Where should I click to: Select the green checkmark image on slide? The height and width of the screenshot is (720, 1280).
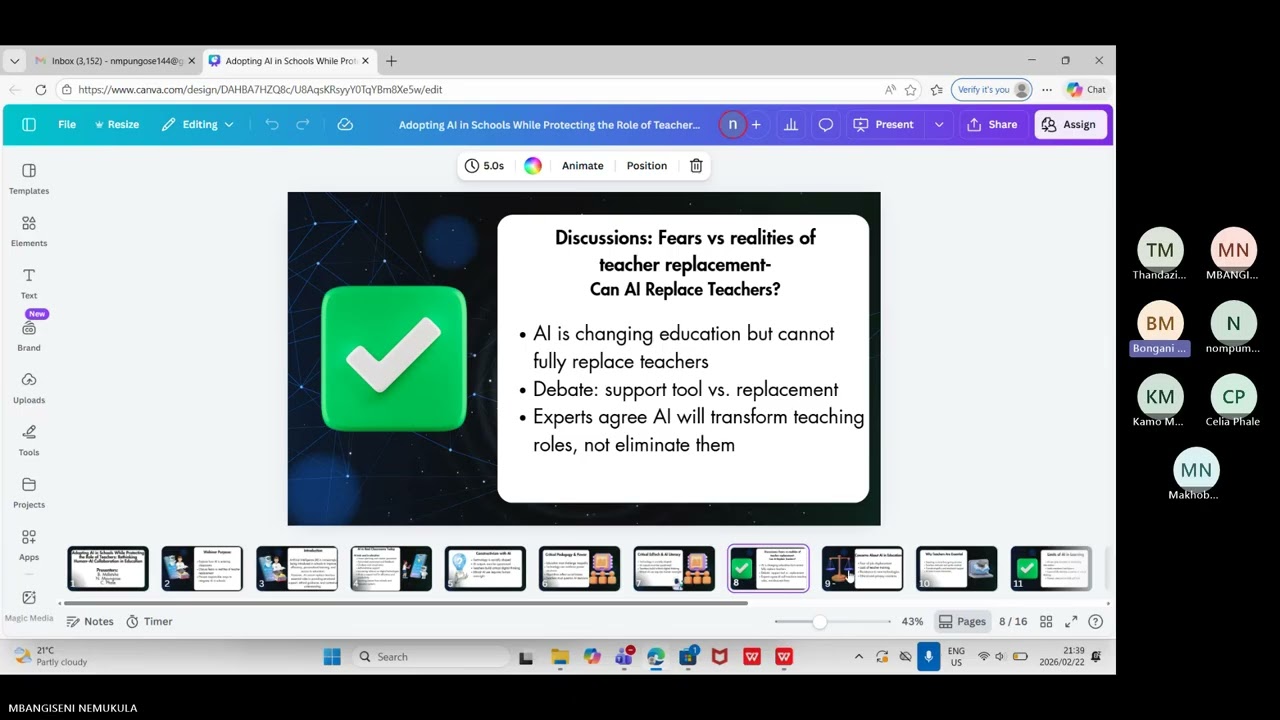[394, 359]
